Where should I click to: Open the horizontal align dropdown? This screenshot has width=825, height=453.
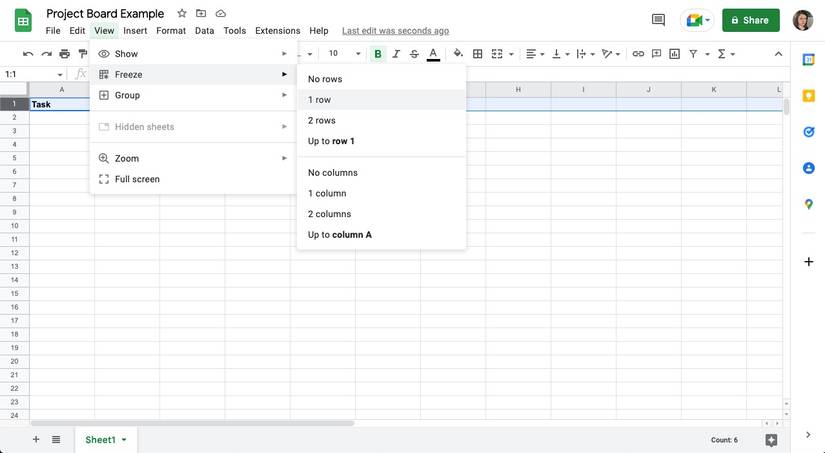click(535, 54)
